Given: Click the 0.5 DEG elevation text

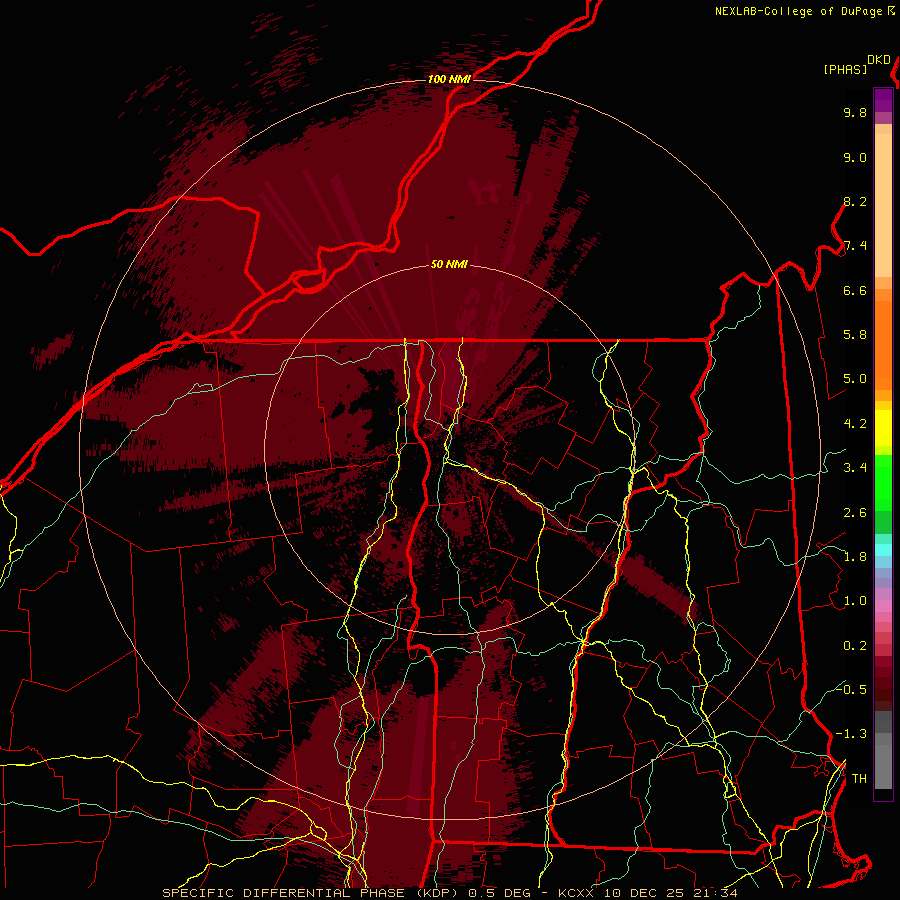Looking at the screenshot, I should (501, 893).
